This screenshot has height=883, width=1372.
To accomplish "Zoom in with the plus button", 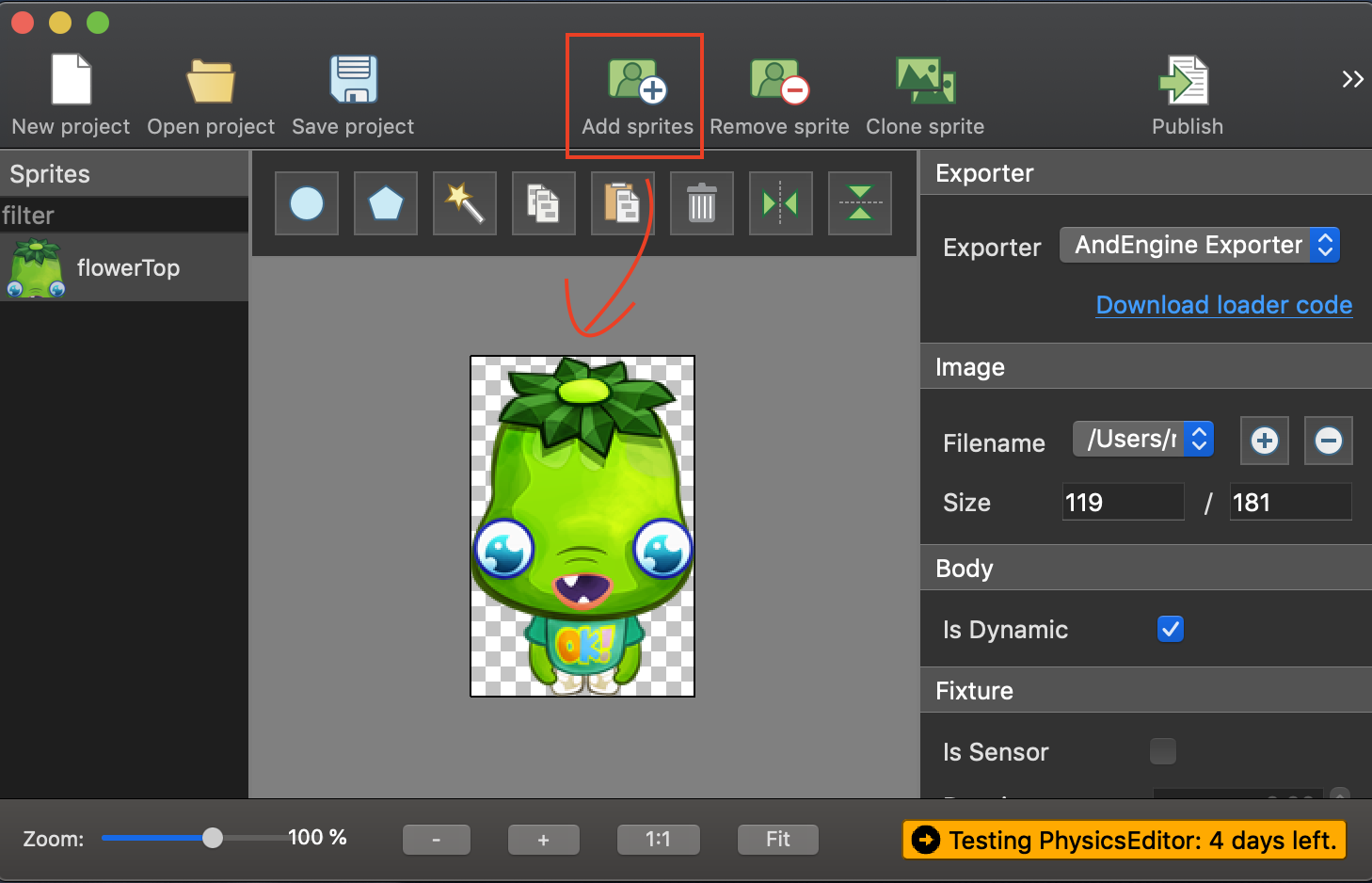I will point(544,840).
